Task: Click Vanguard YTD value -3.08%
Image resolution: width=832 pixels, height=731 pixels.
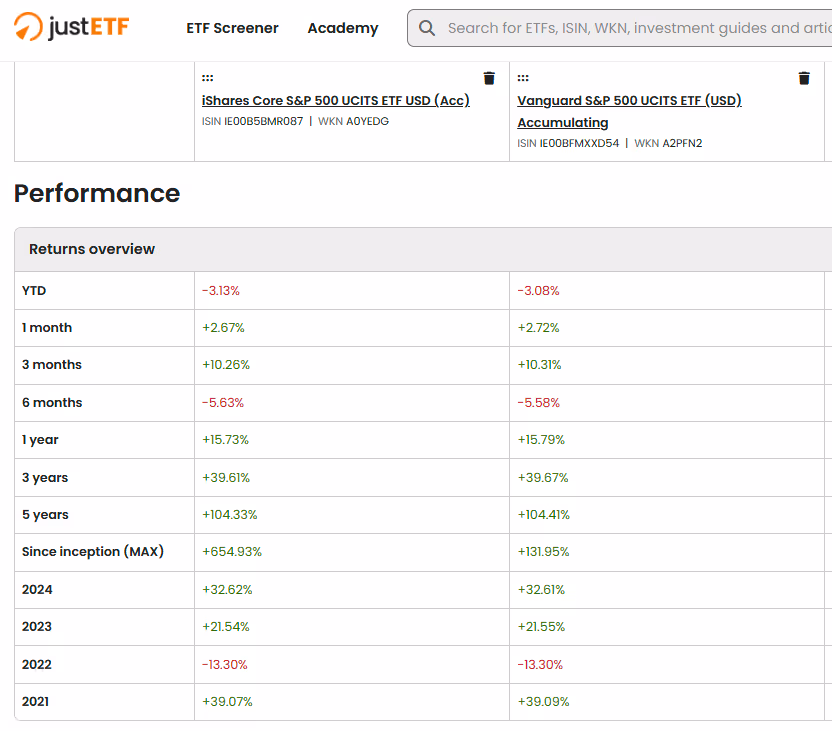Action: click(538, 291)
